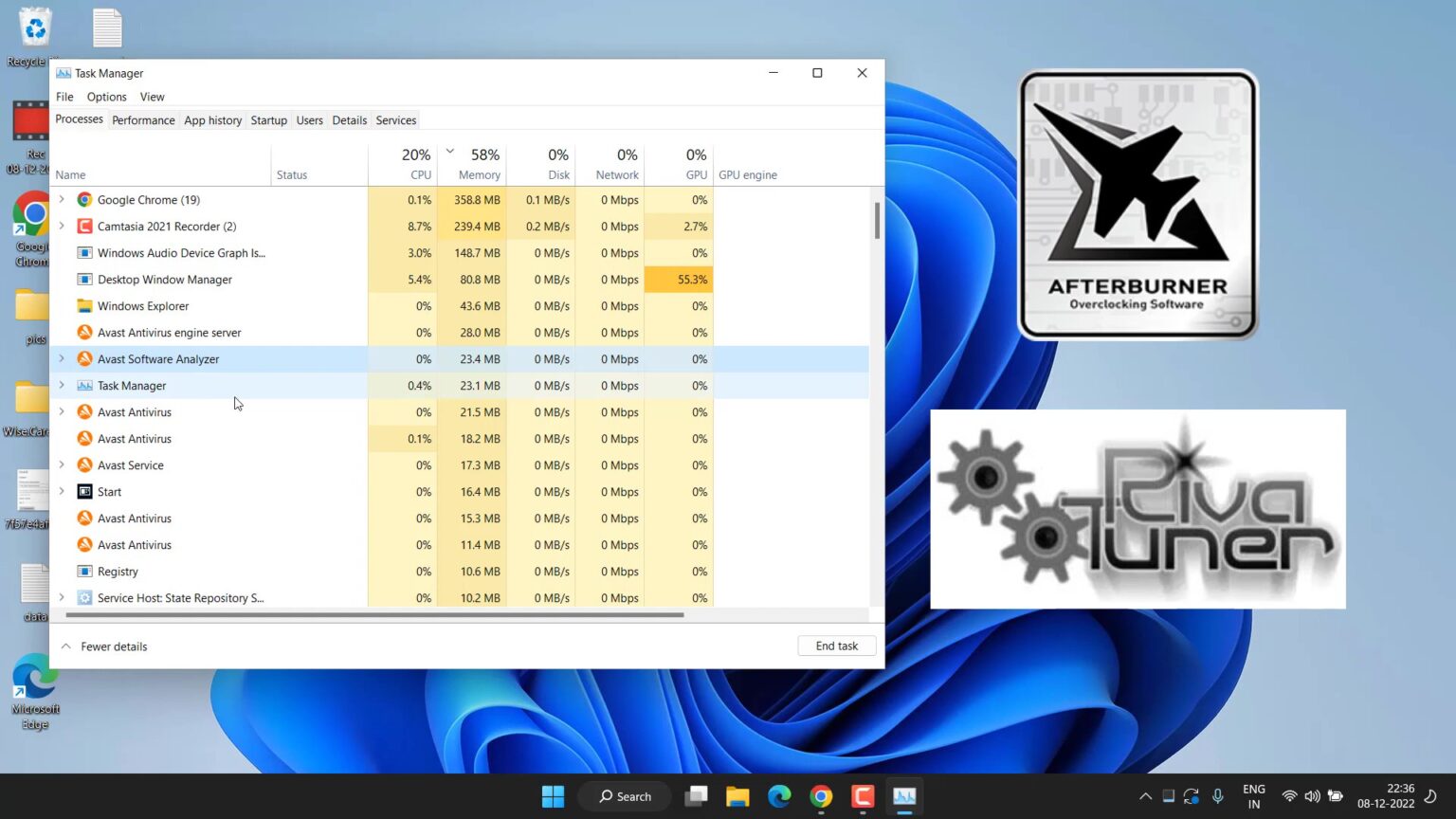Open File Explorer from the taskbar
The width and height of the screenshot is (1456, 819).
click(x=737, y=796)
